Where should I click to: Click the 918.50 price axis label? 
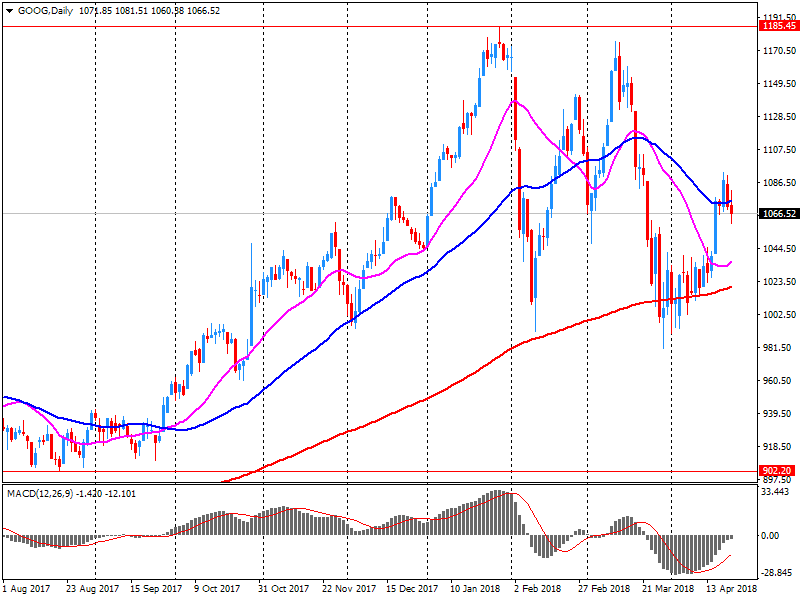779,446
